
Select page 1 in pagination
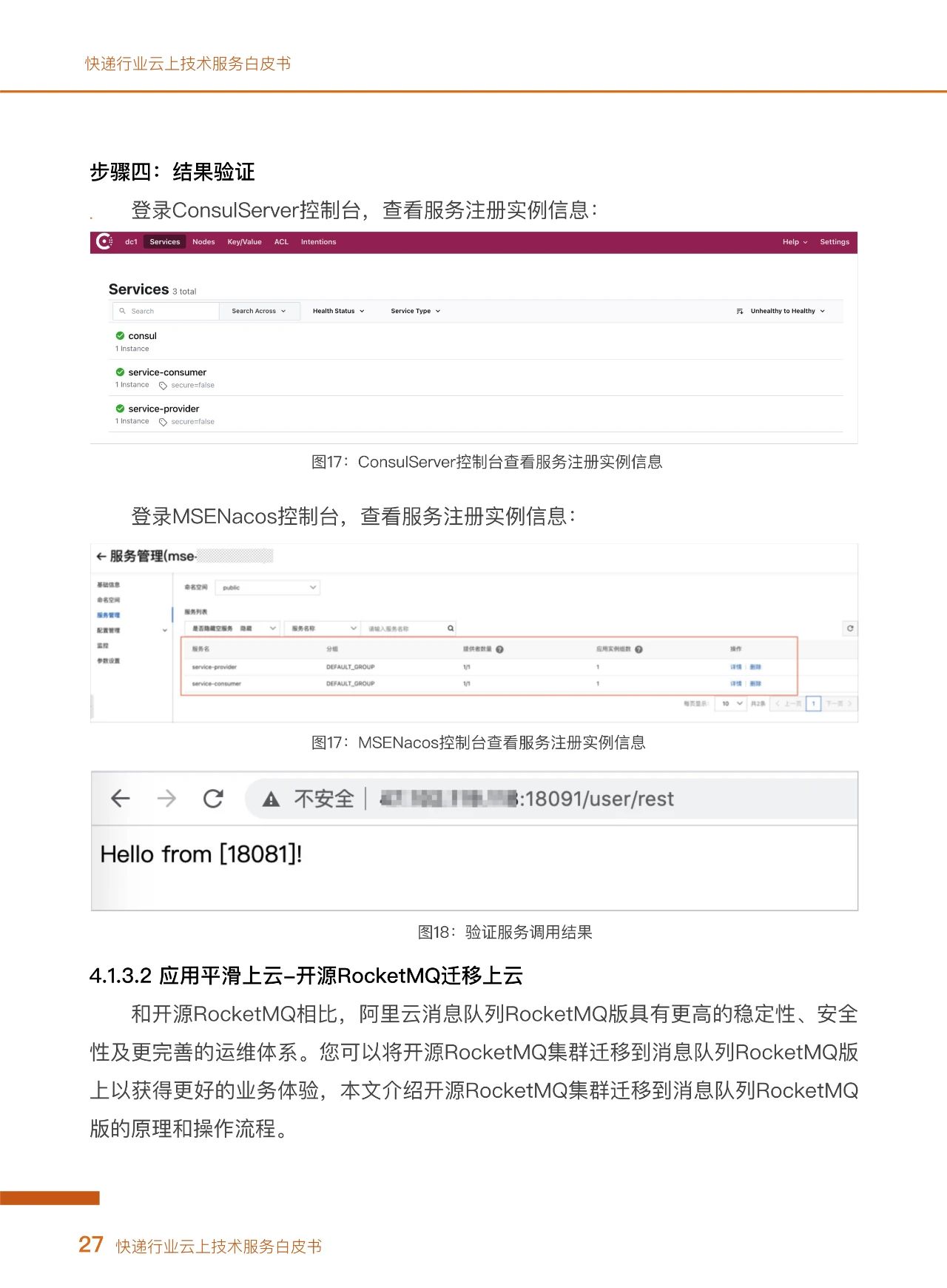(x=813, y=703)
